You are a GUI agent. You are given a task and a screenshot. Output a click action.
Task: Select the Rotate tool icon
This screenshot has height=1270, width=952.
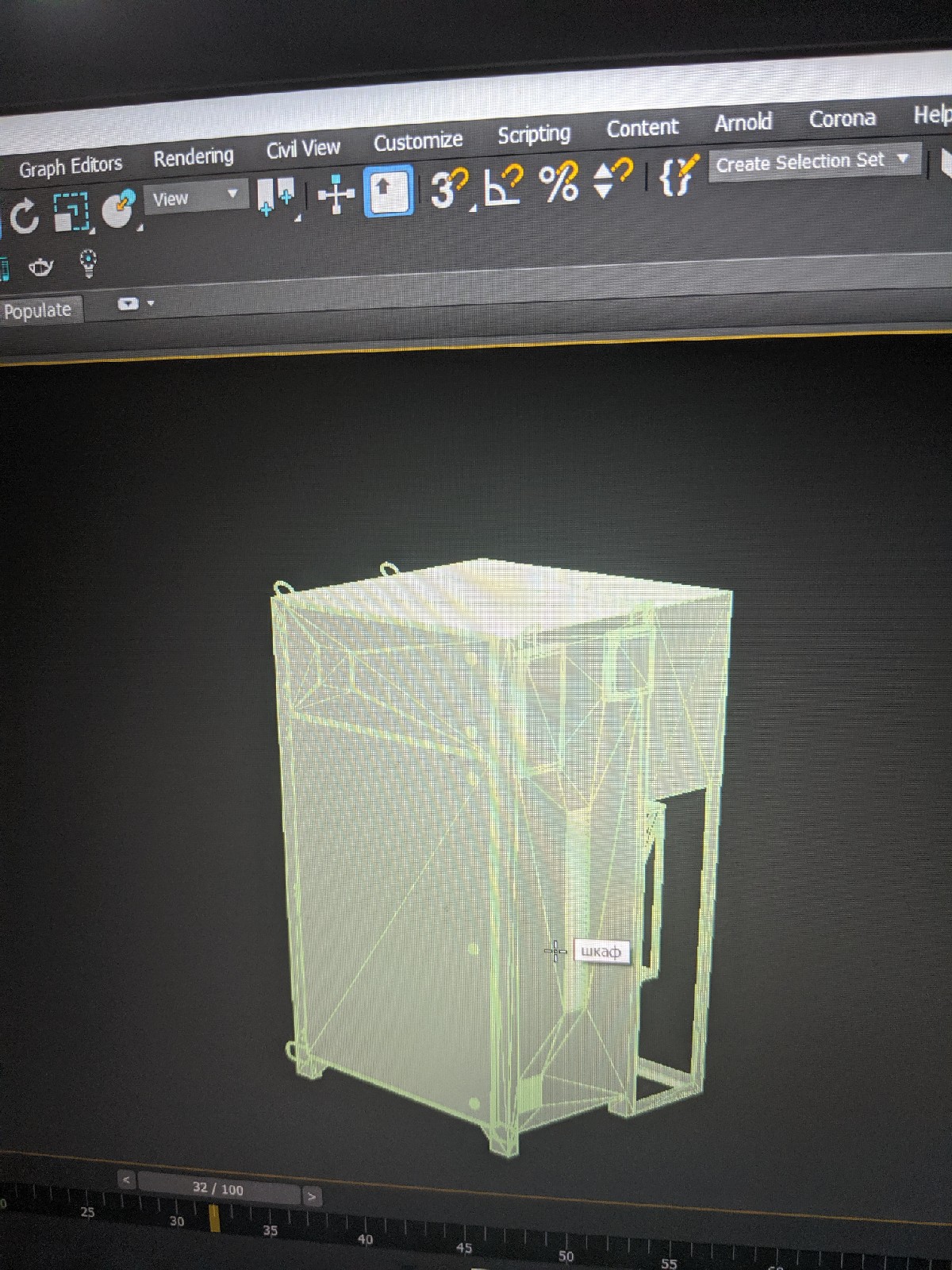24,215
